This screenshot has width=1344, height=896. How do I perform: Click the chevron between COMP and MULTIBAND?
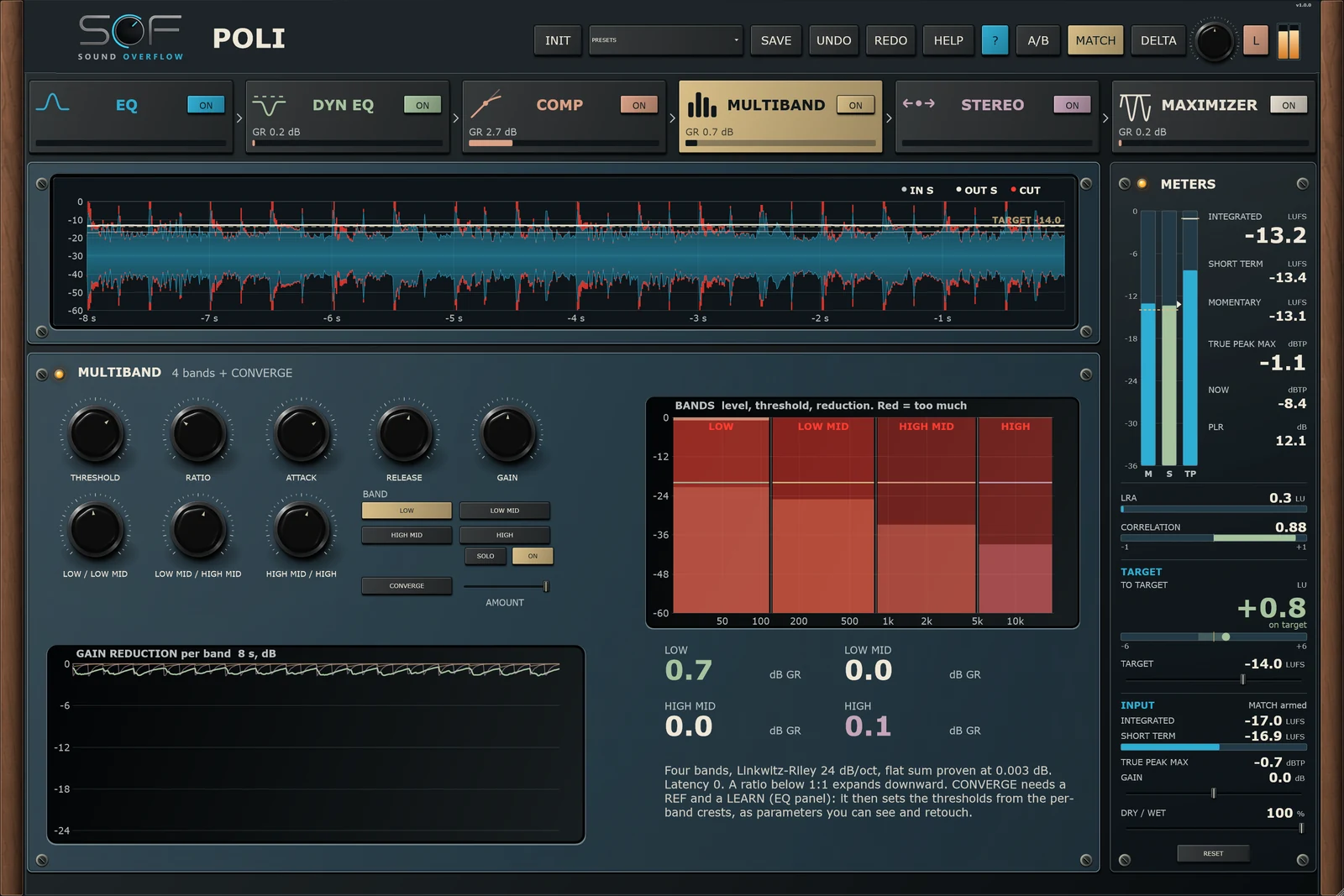click(x=673, y=118)
